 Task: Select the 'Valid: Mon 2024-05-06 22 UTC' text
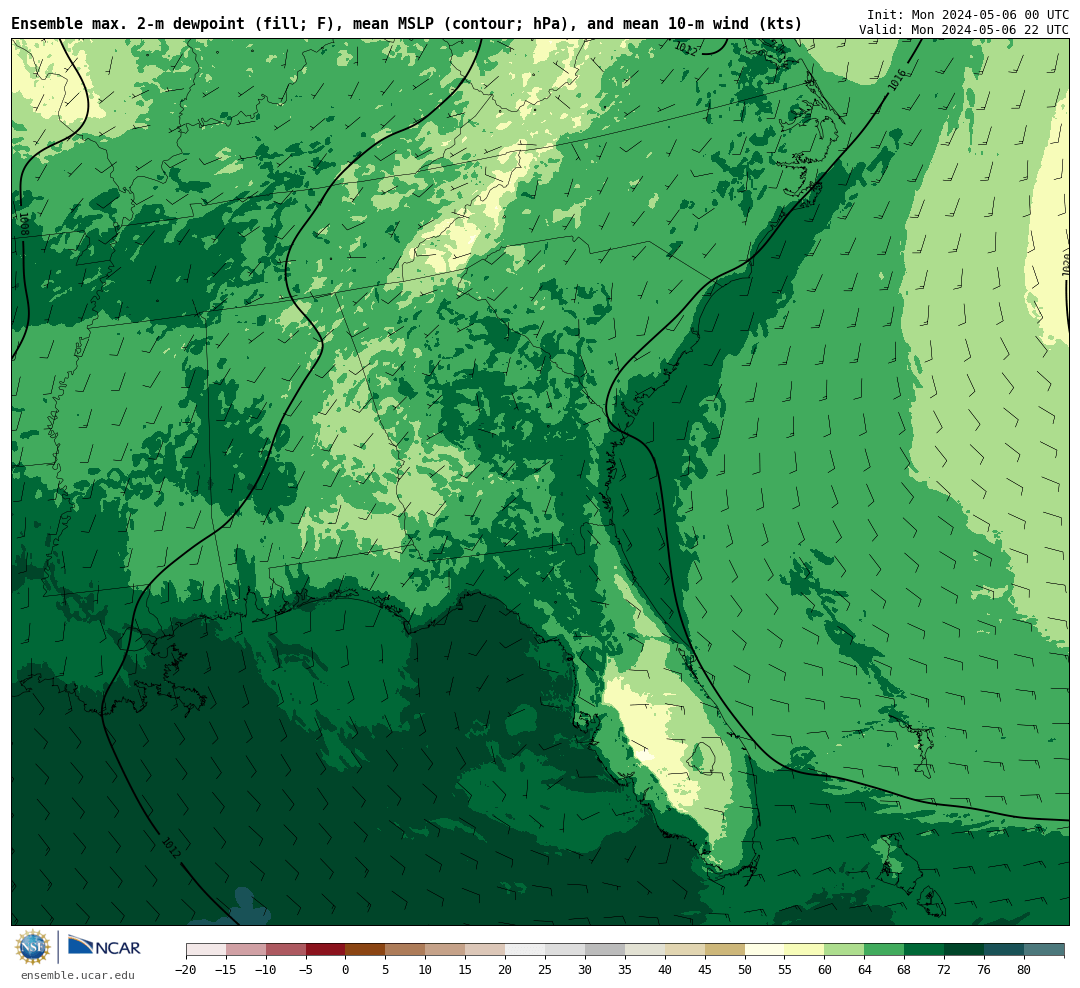click(x=964, y=30)
